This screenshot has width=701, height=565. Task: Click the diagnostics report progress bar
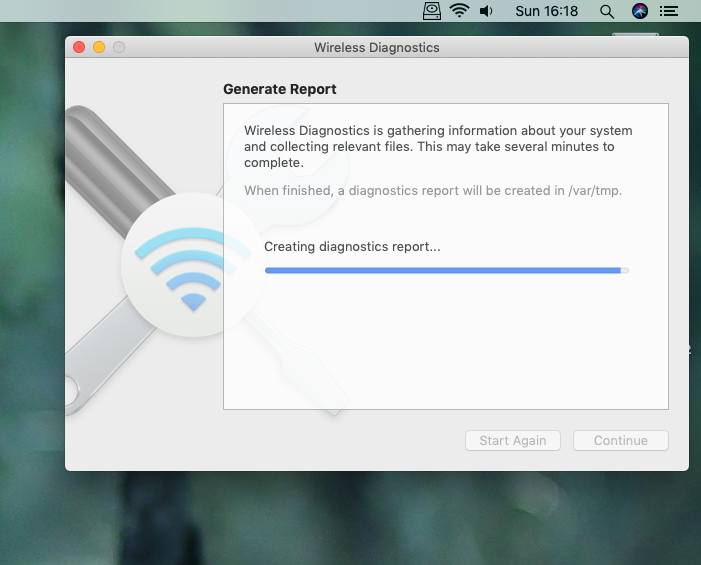[x=447, y=270]
